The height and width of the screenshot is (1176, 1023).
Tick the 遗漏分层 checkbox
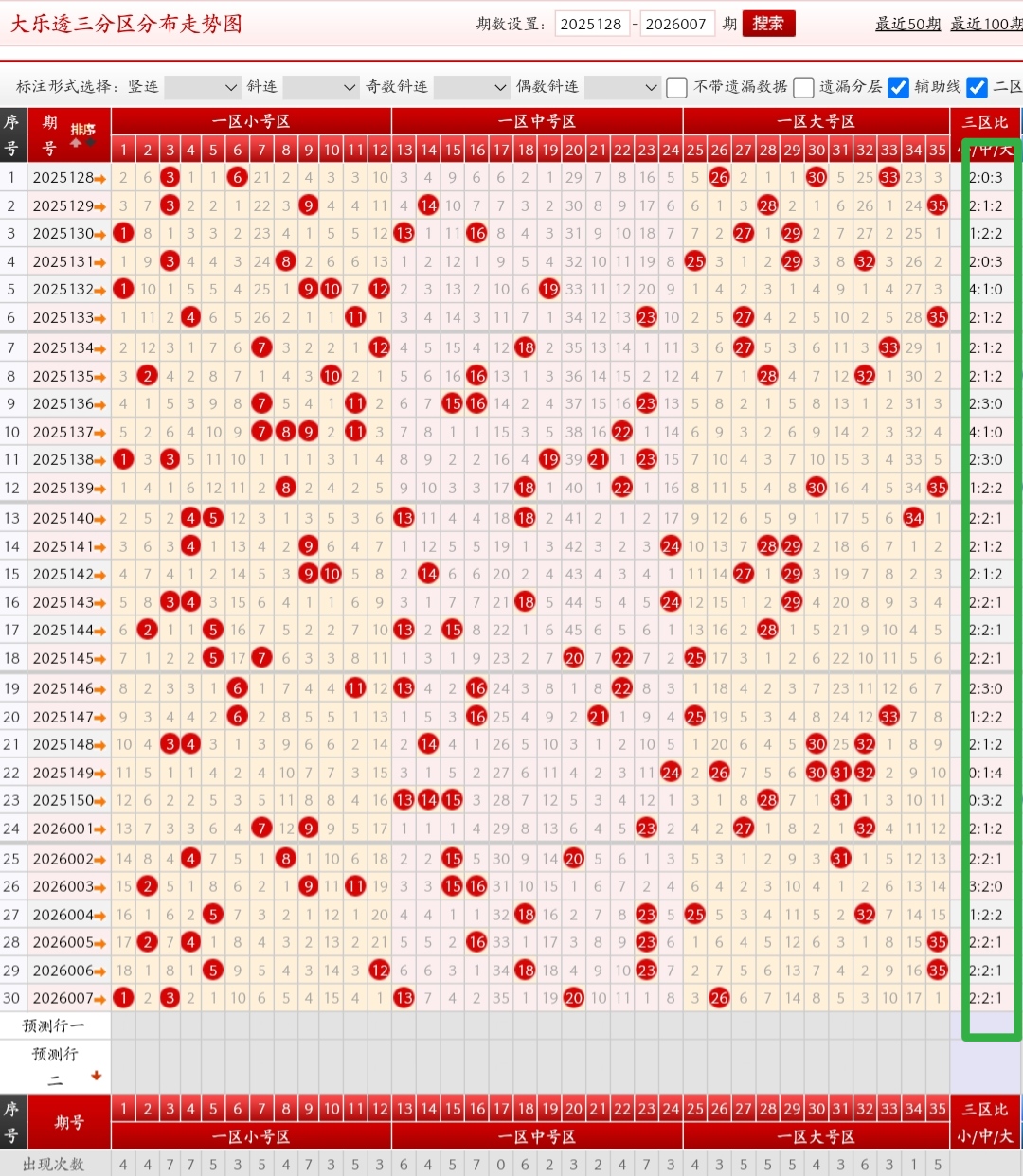pos(803,87)
